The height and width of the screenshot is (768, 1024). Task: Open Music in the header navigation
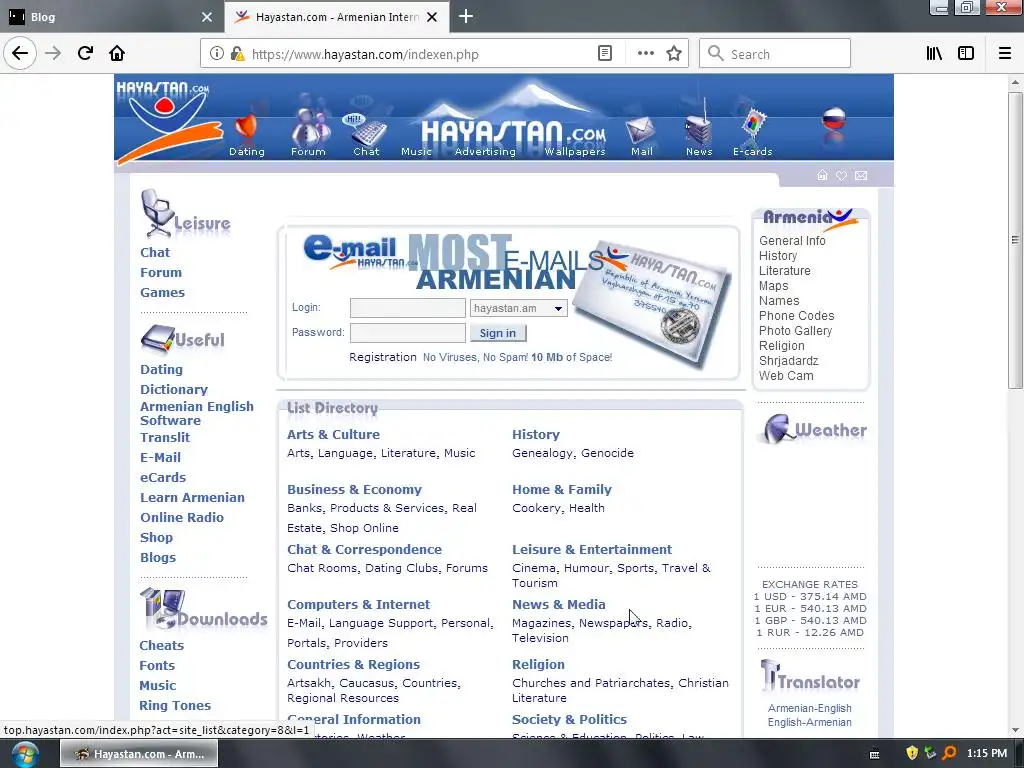click(x=416, y=152)
